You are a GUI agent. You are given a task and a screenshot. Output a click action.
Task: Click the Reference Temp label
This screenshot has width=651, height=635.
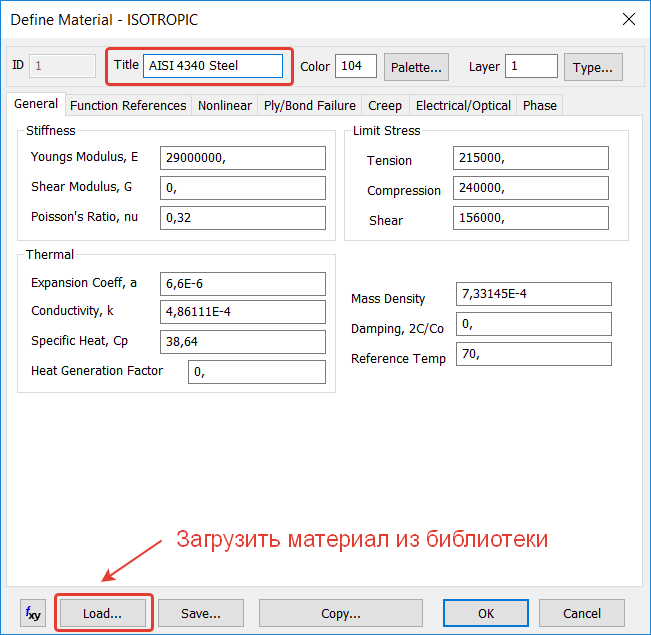tap(398, 358)
